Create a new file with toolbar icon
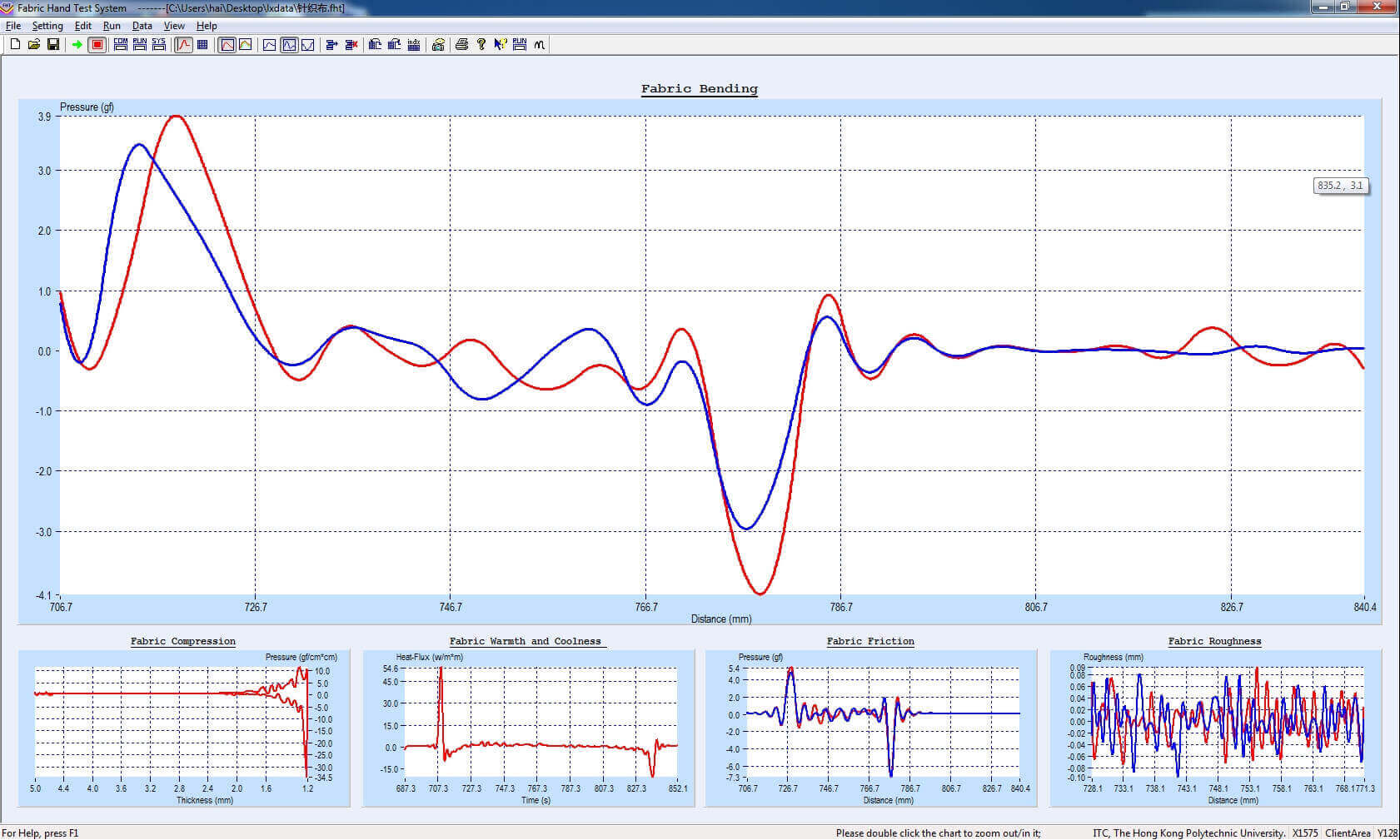 coord(15,44)
